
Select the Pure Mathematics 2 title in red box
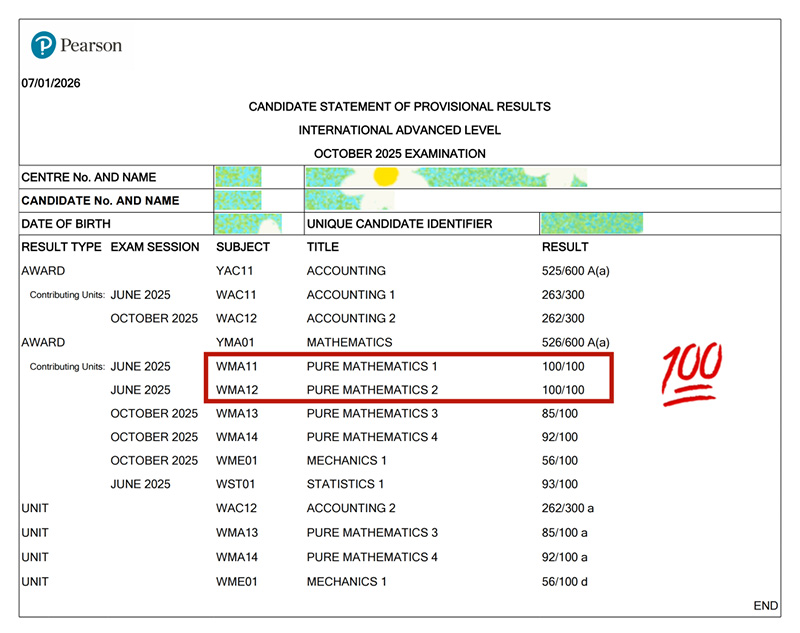pos(372,390)
